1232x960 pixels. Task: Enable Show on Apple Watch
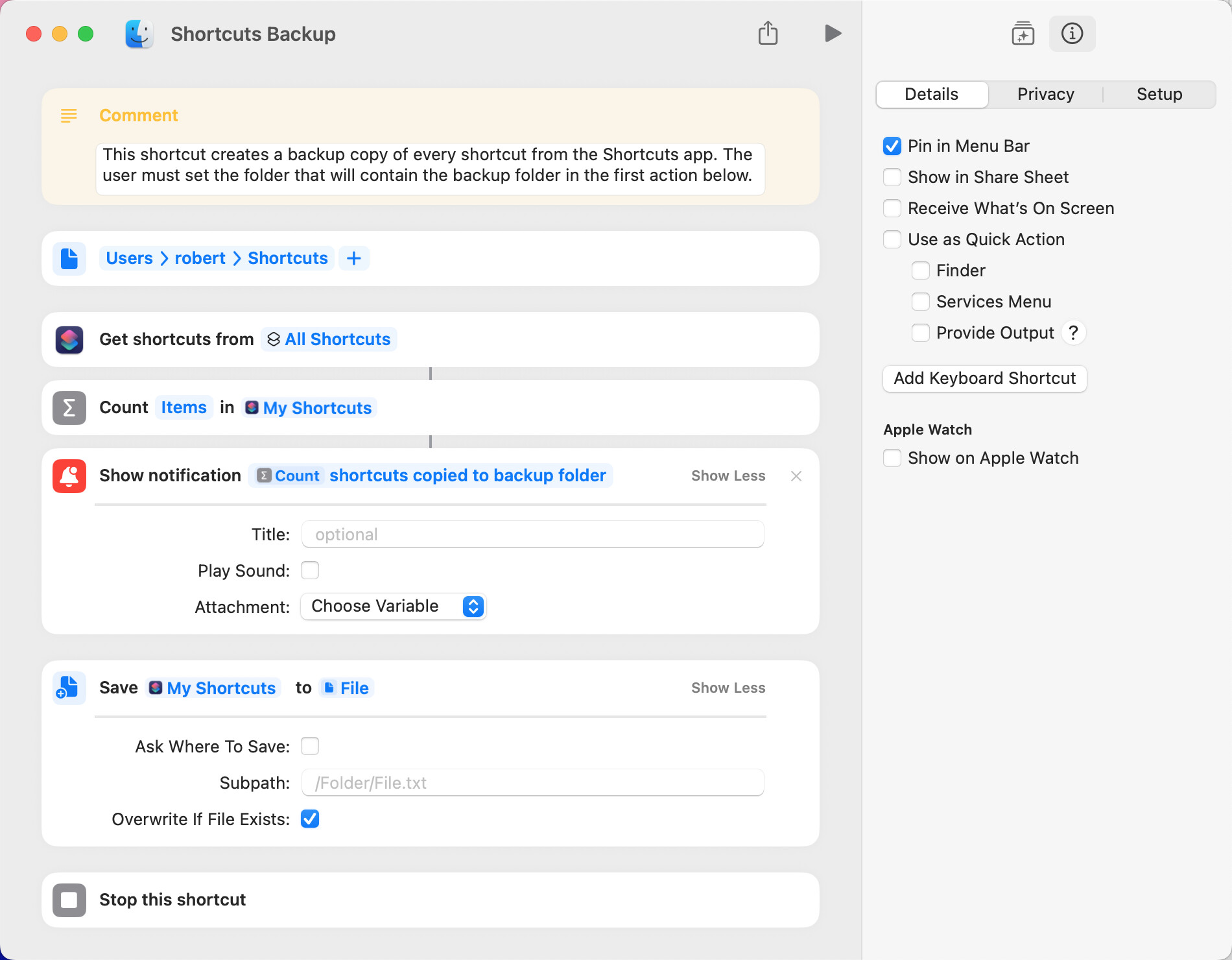tap(892, 458)
